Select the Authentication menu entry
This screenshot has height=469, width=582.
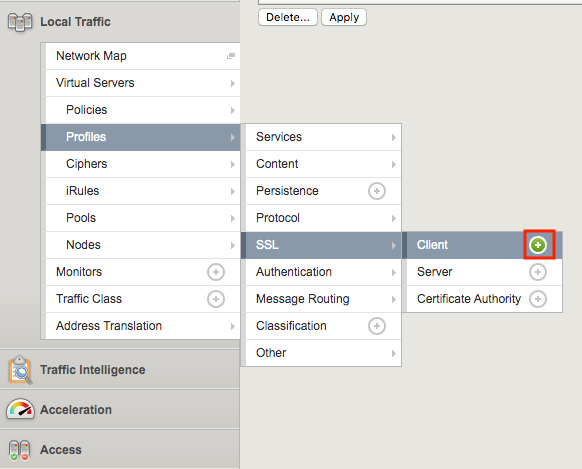(323, 272)
